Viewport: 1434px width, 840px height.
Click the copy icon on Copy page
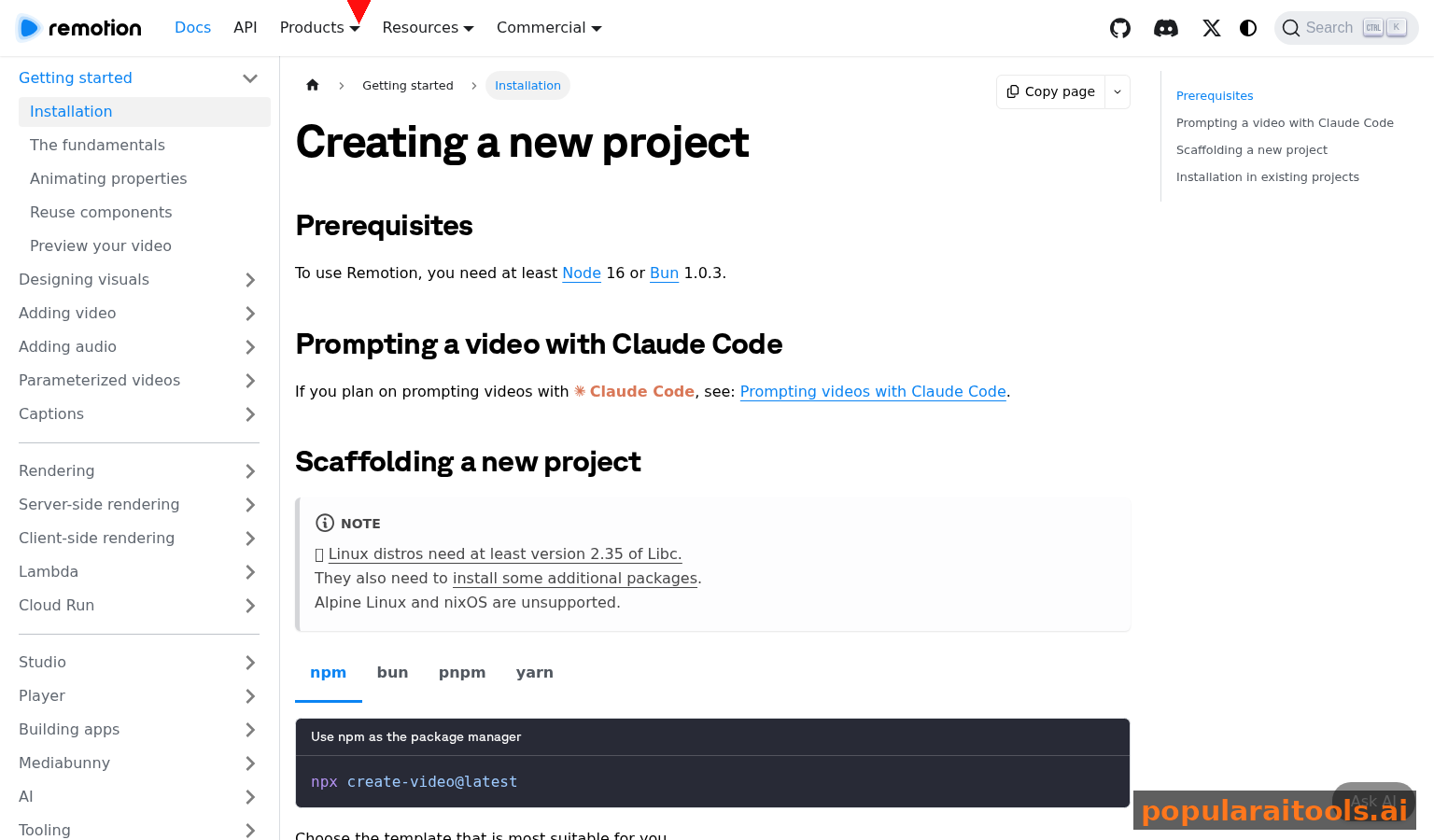tap(1013, 91)
